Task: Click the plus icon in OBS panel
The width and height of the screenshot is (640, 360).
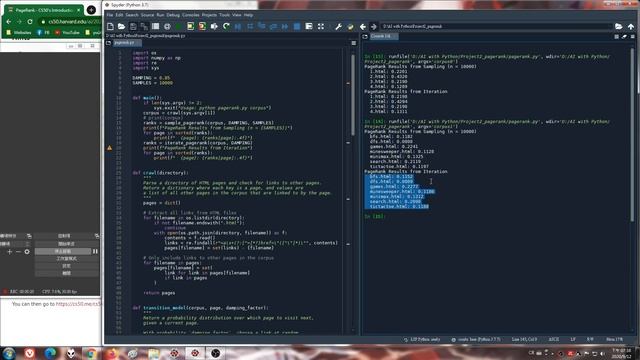Action: coord(10,252)
